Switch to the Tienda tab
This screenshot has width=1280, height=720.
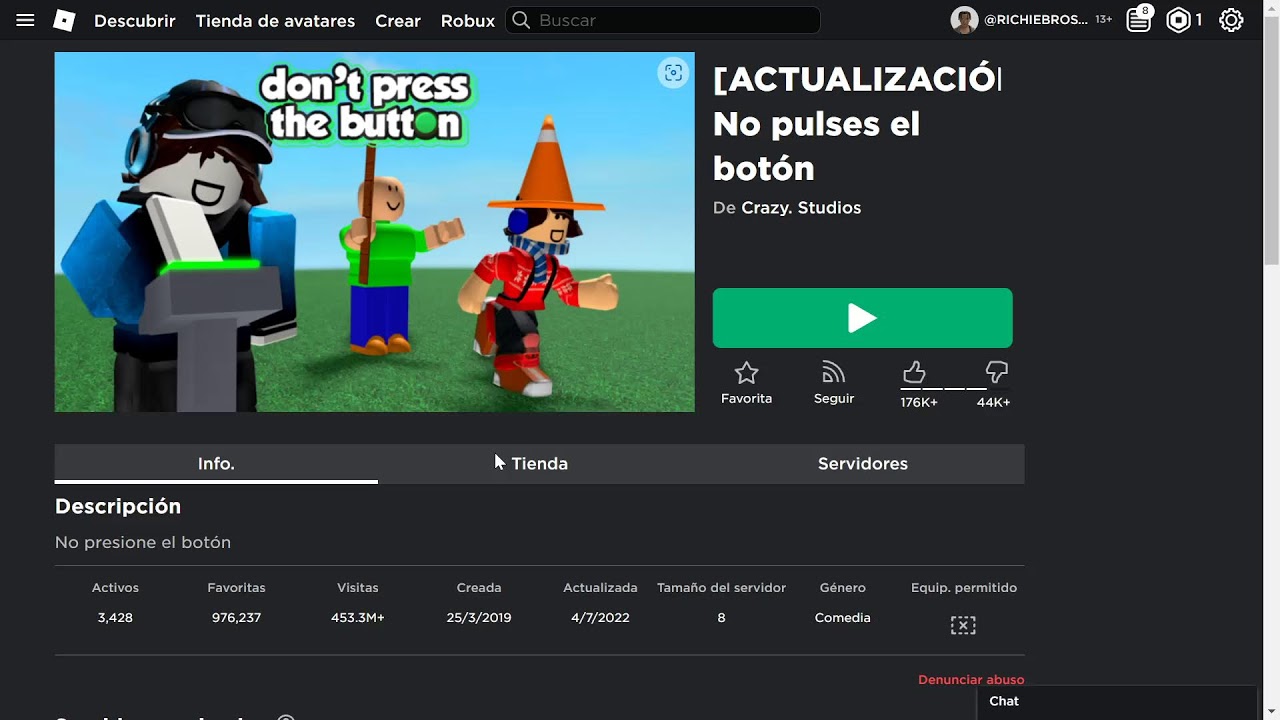coord(539,464)
